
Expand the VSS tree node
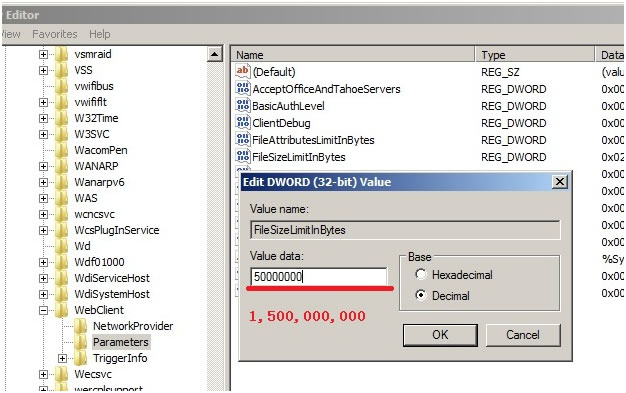(43, 70)
